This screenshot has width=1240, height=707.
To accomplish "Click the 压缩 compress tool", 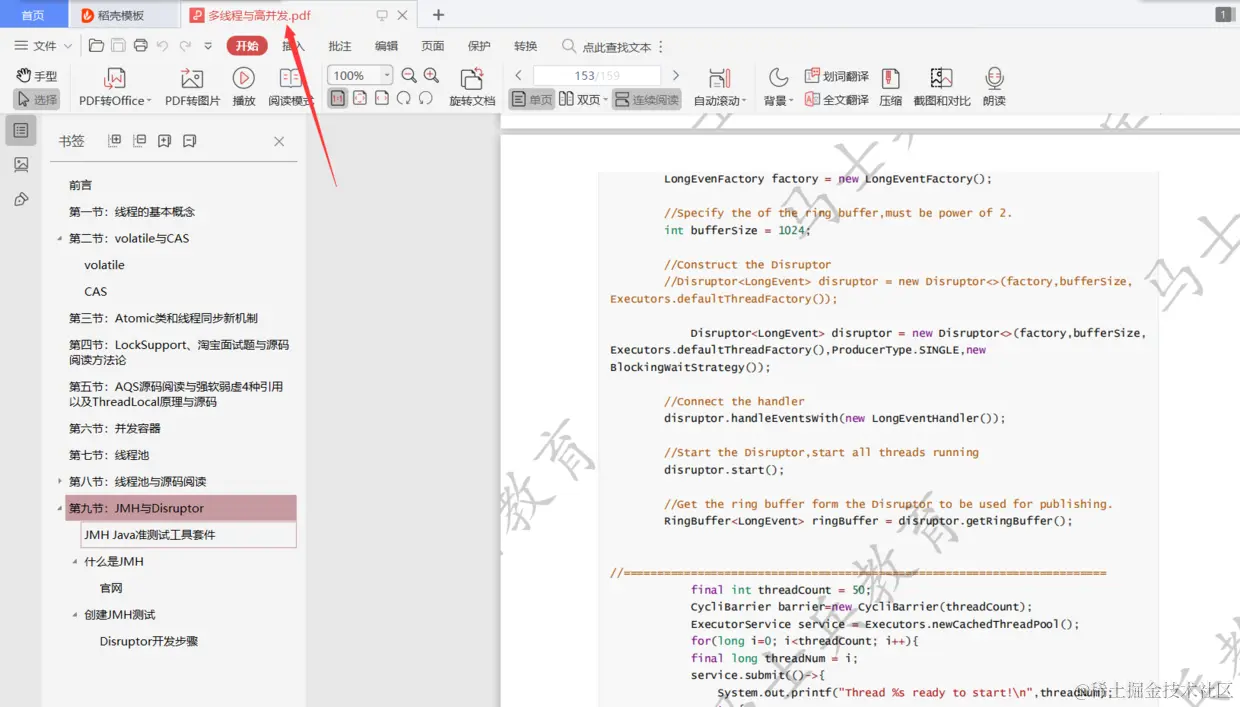I will point(890,87).
